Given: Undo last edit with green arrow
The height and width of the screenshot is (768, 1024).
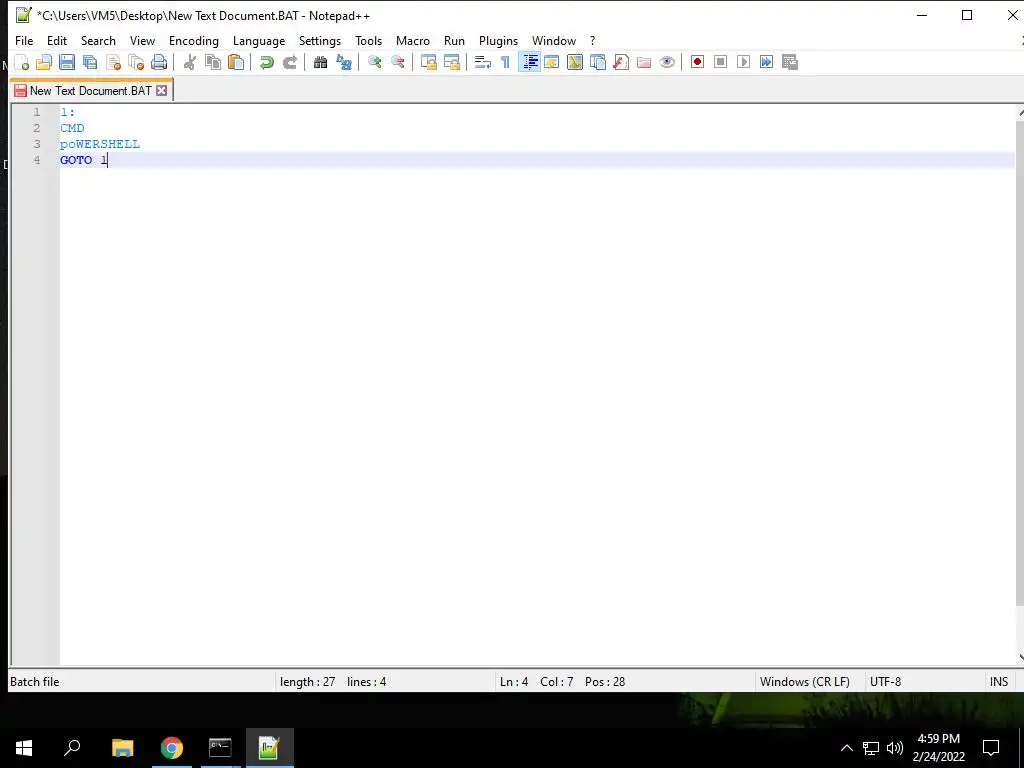Looking at the screenshot, I should click(x=266, y=62).
